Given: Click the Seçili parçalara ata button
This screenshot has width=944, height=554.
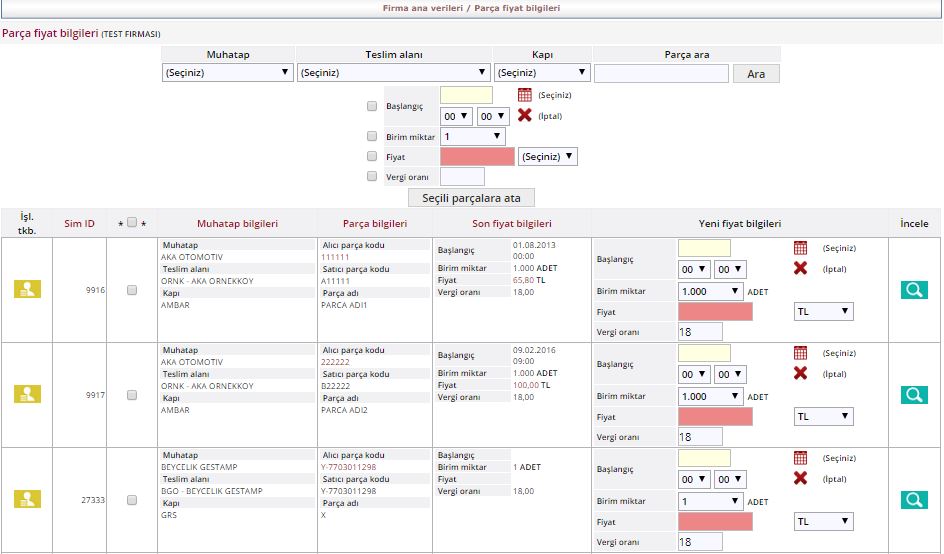Looking at the screenshot, I should pos(472,198).
